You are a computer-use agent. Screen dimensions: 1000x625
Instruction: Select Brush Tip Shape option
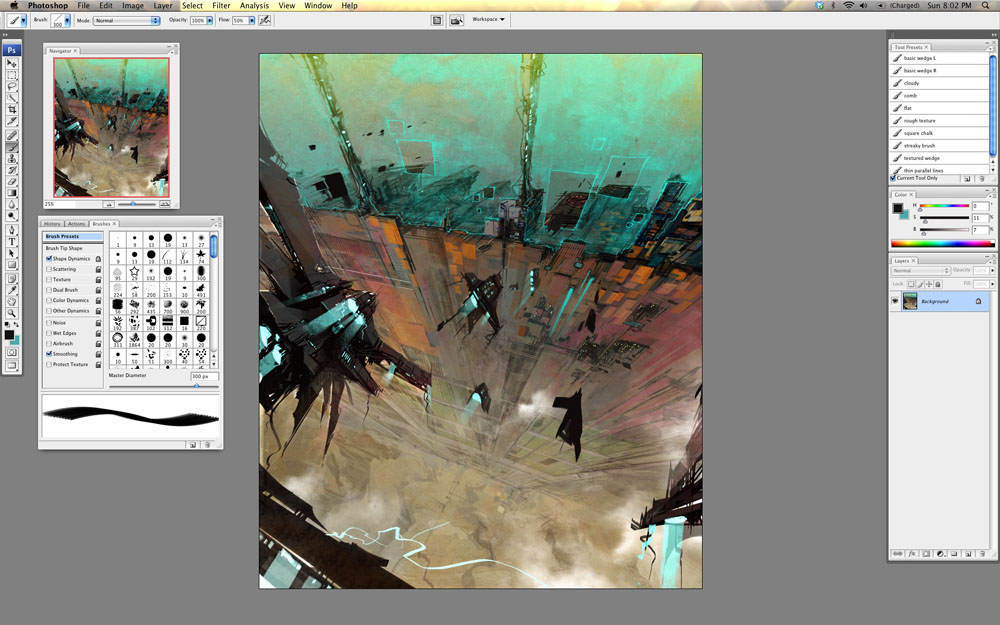pyautogui.click(x=64, y=248)
